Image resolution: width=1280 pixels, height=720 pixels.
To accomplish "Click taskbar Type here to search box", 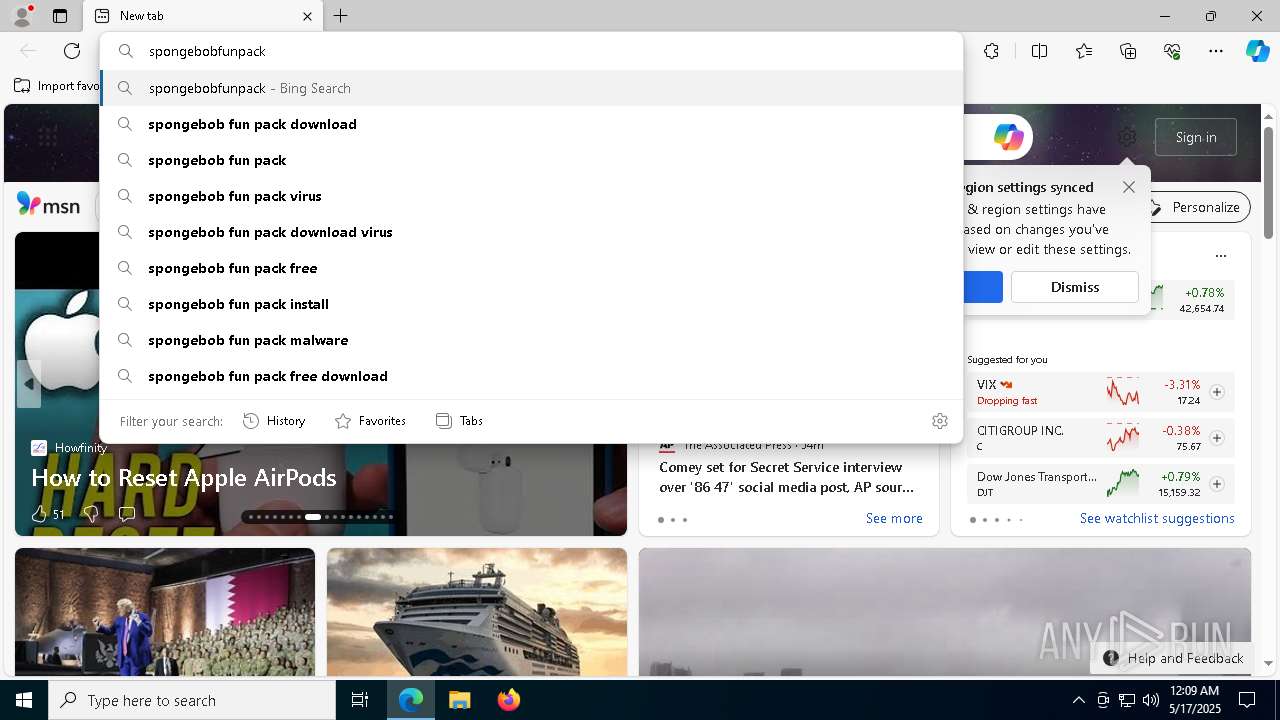I will click(x=192, y=700).
